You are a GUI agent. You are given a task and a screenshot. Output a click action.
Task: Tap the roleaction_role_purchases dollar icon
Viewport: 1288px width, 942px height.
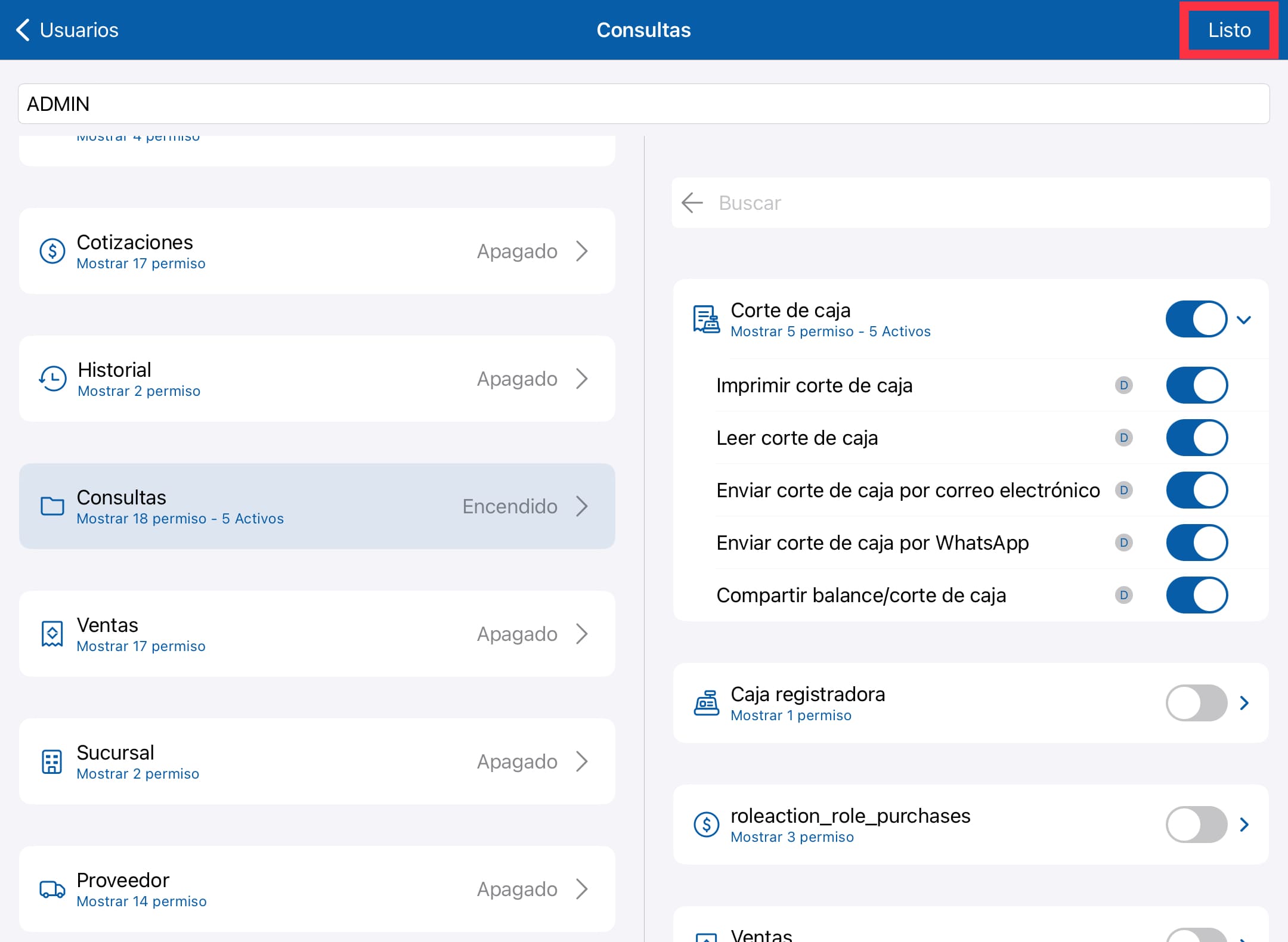click(706, 825)
